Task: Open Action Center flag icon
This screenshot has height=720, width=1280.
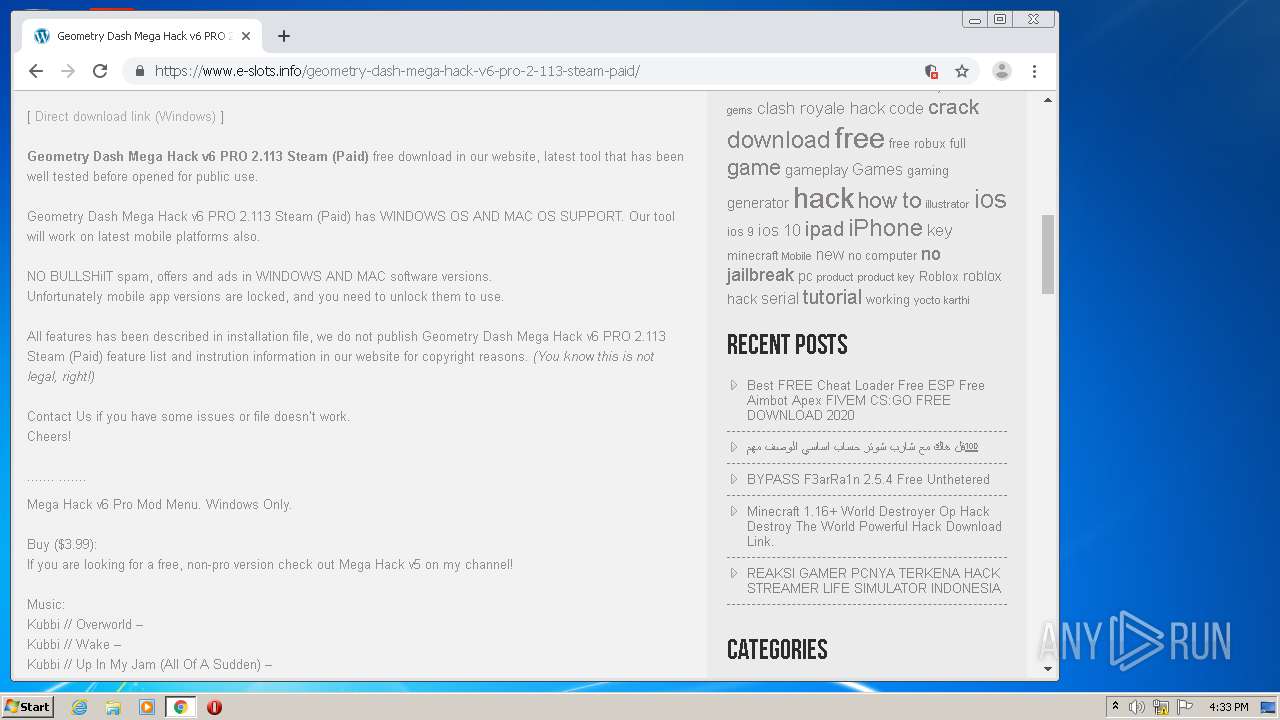Action: pos(1185,707)
